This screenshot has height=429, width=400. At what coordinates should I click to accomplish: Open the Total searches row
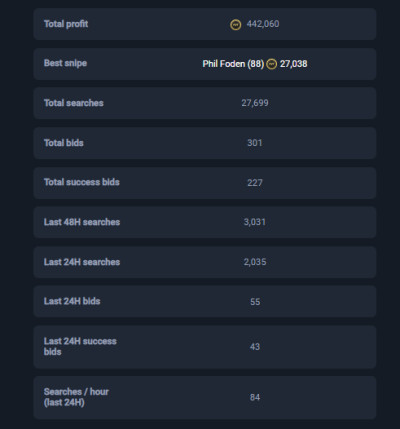click(205, 103)
